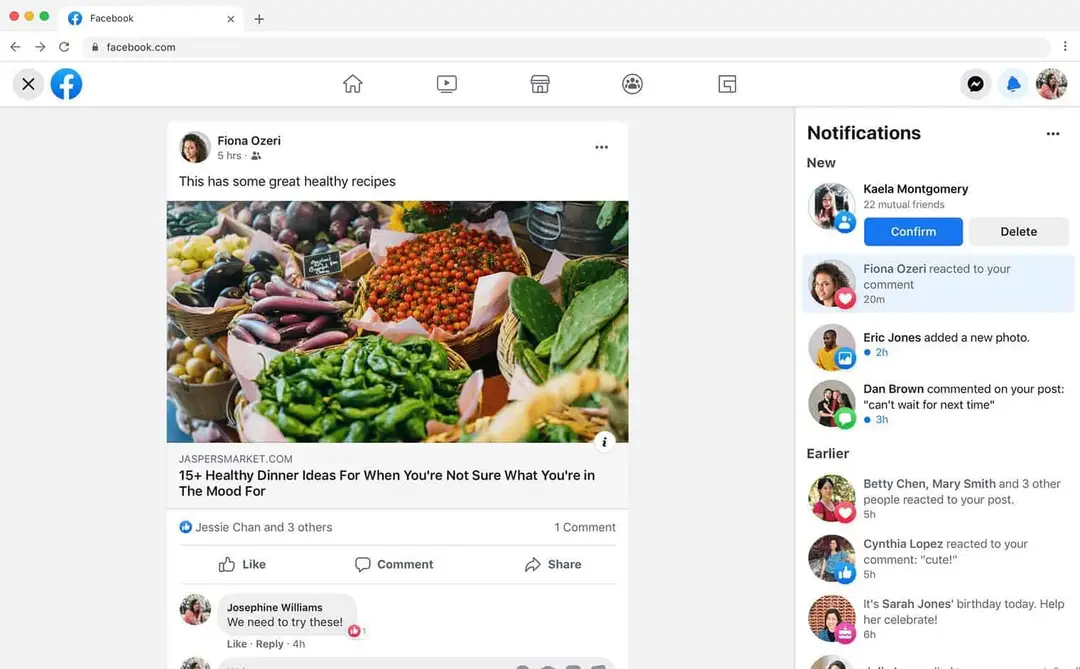1080x669 pixels.
Task: Close the search with the X button
Action: (28, 84)
